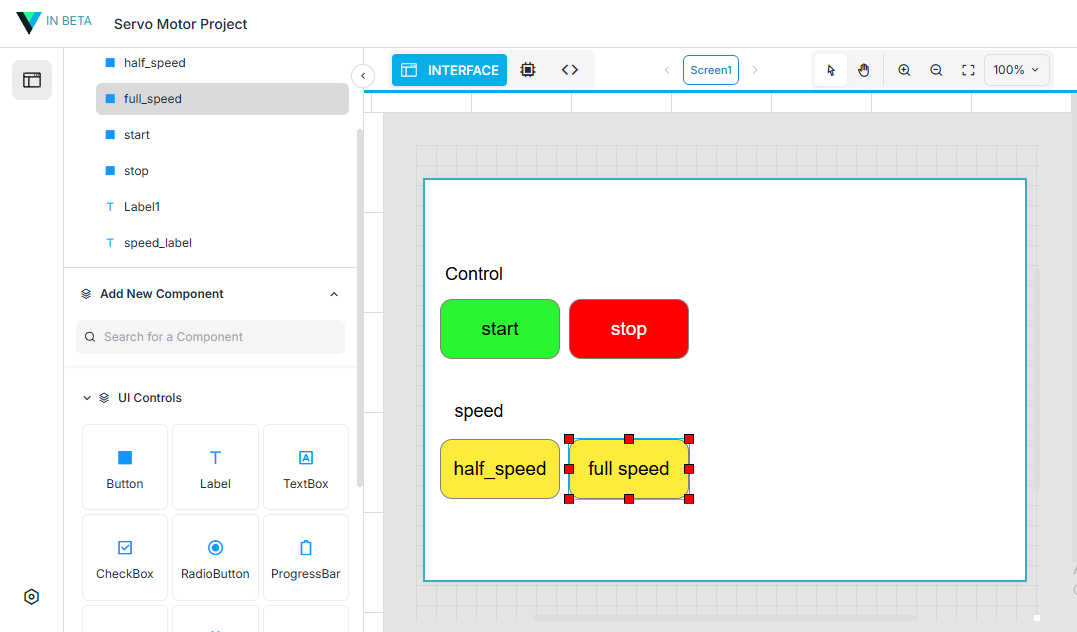Switch to the INTERFACE tab
1077x632 pixels.
(x=449, y=70)
